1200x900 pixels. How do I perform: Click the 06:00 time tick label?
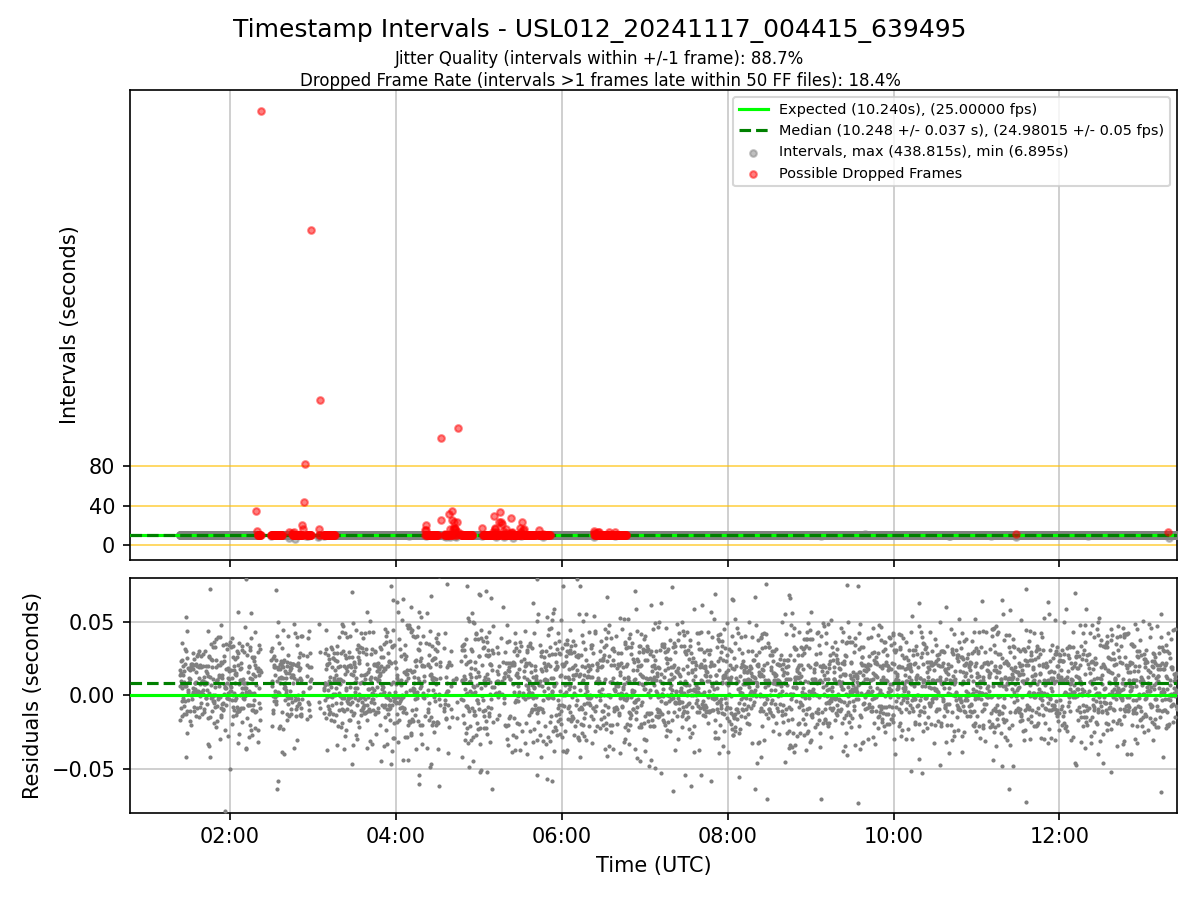point(562,833)
